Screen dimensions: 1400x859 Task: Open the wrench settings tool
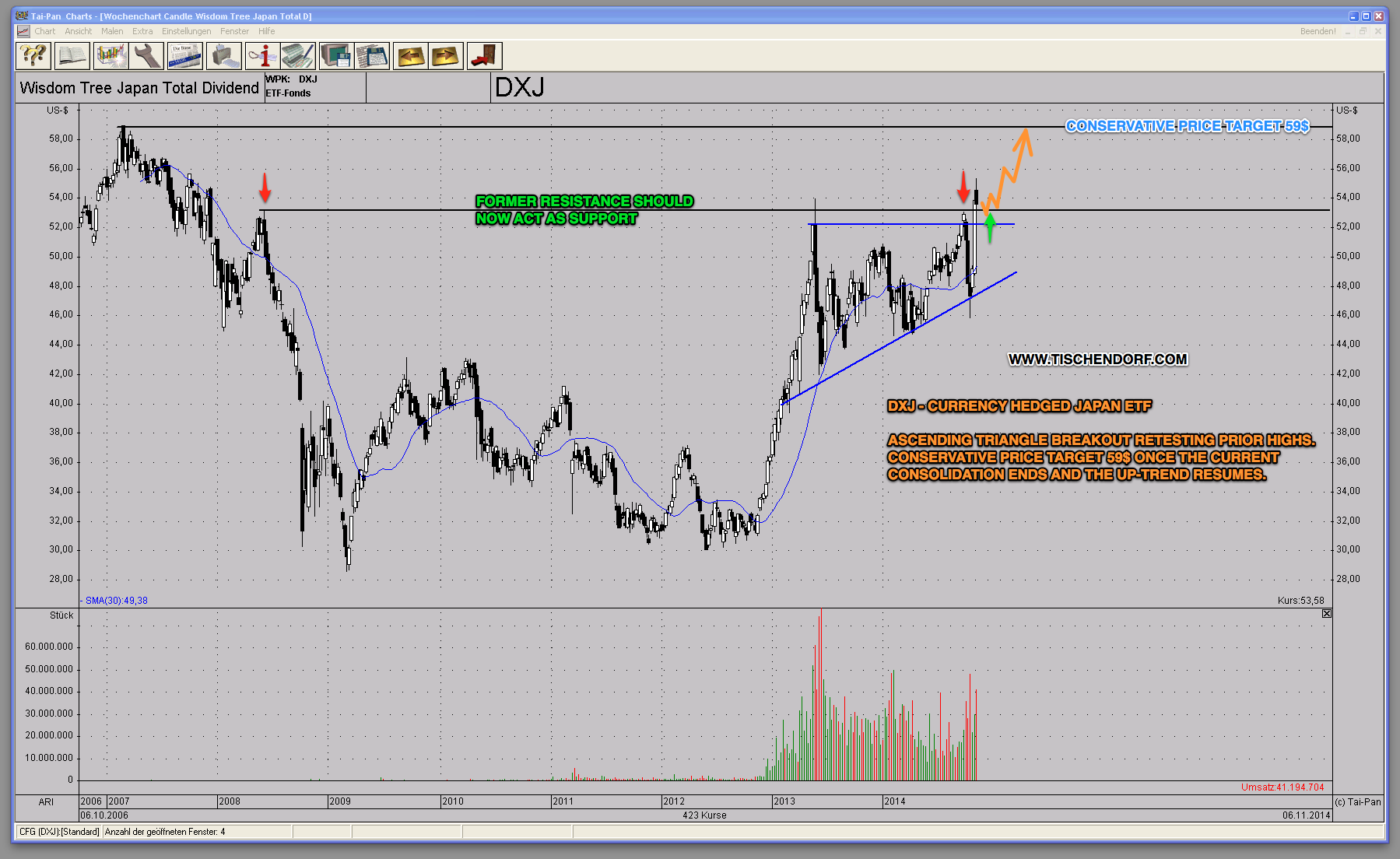[146, 56]
